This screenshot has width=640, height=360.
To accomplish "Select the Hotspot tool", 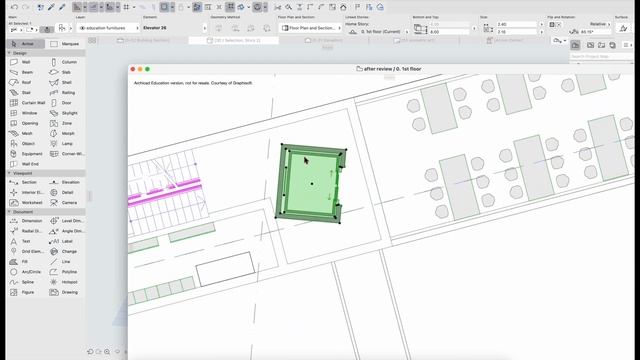I will (x=66, y=282).
